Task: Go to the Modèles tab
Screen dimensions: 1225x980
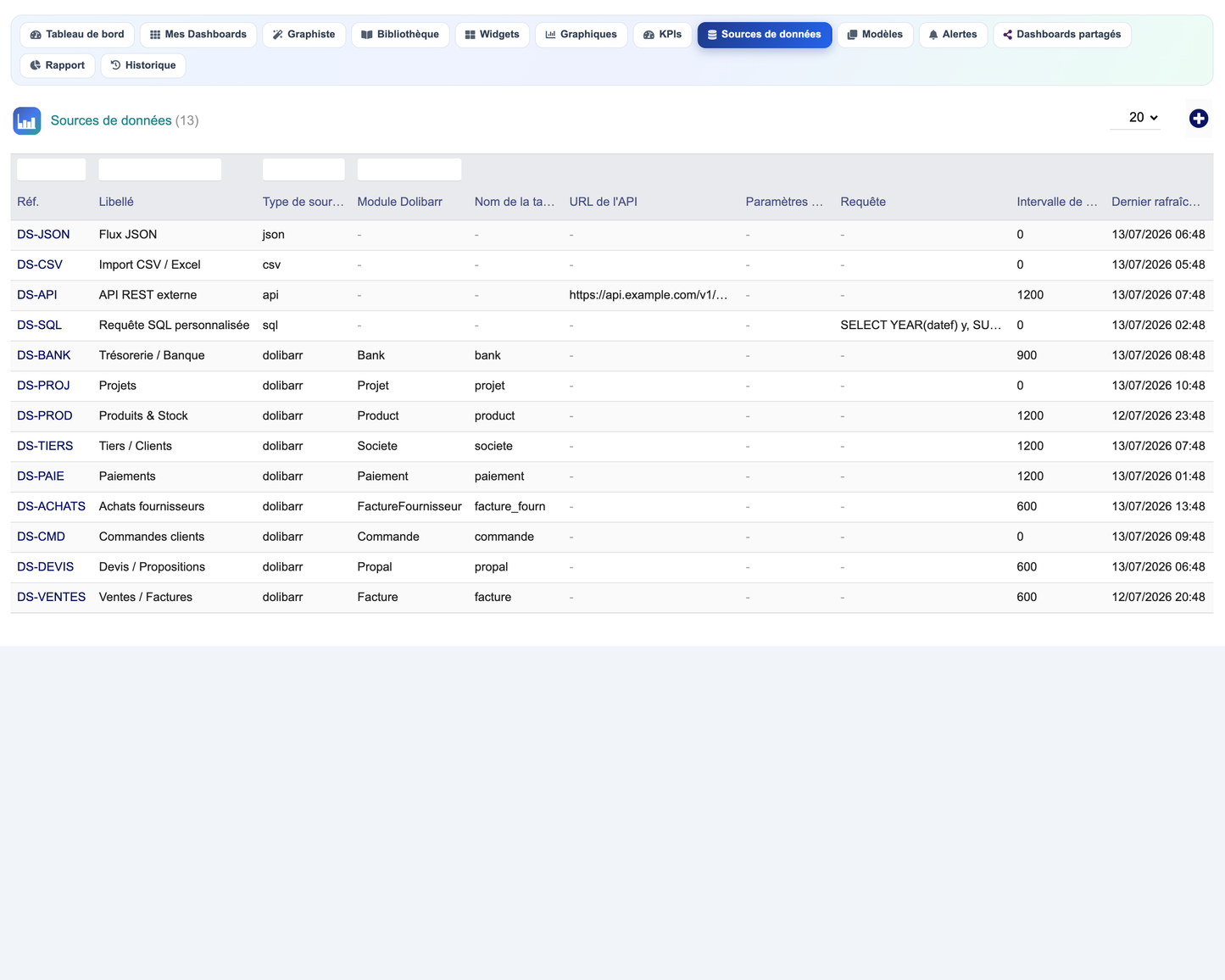Action: click(x=875, y=35)
